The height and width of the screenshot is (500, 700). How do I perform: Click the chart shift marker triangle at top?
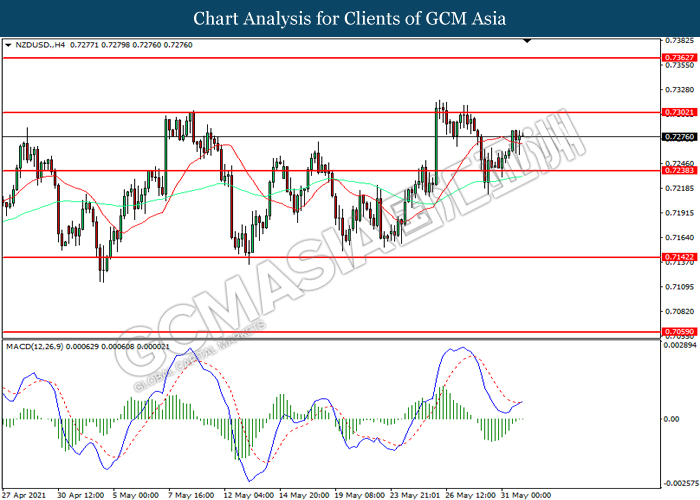point(527,43)
